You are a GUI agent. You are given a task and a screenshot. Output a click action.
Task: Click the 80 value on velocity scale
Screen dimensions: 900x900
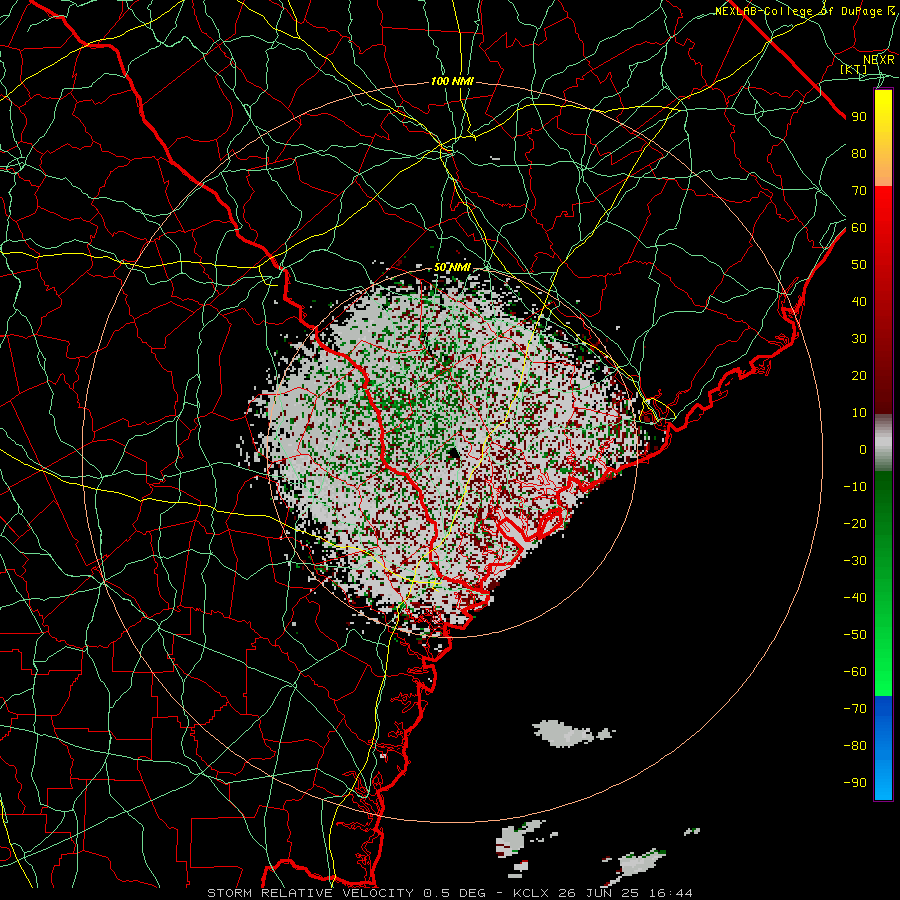tap(859, 153)
